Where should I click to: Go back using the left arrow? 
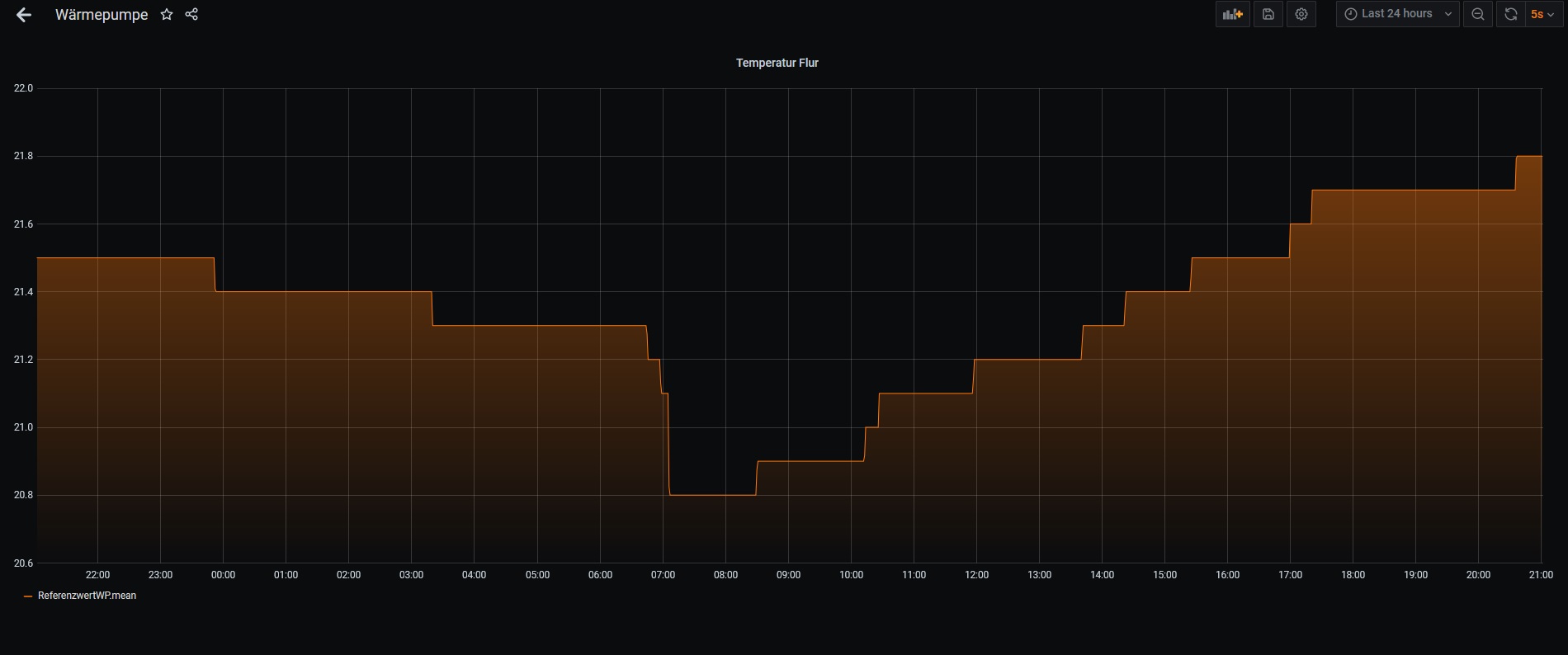pos(24,15)
